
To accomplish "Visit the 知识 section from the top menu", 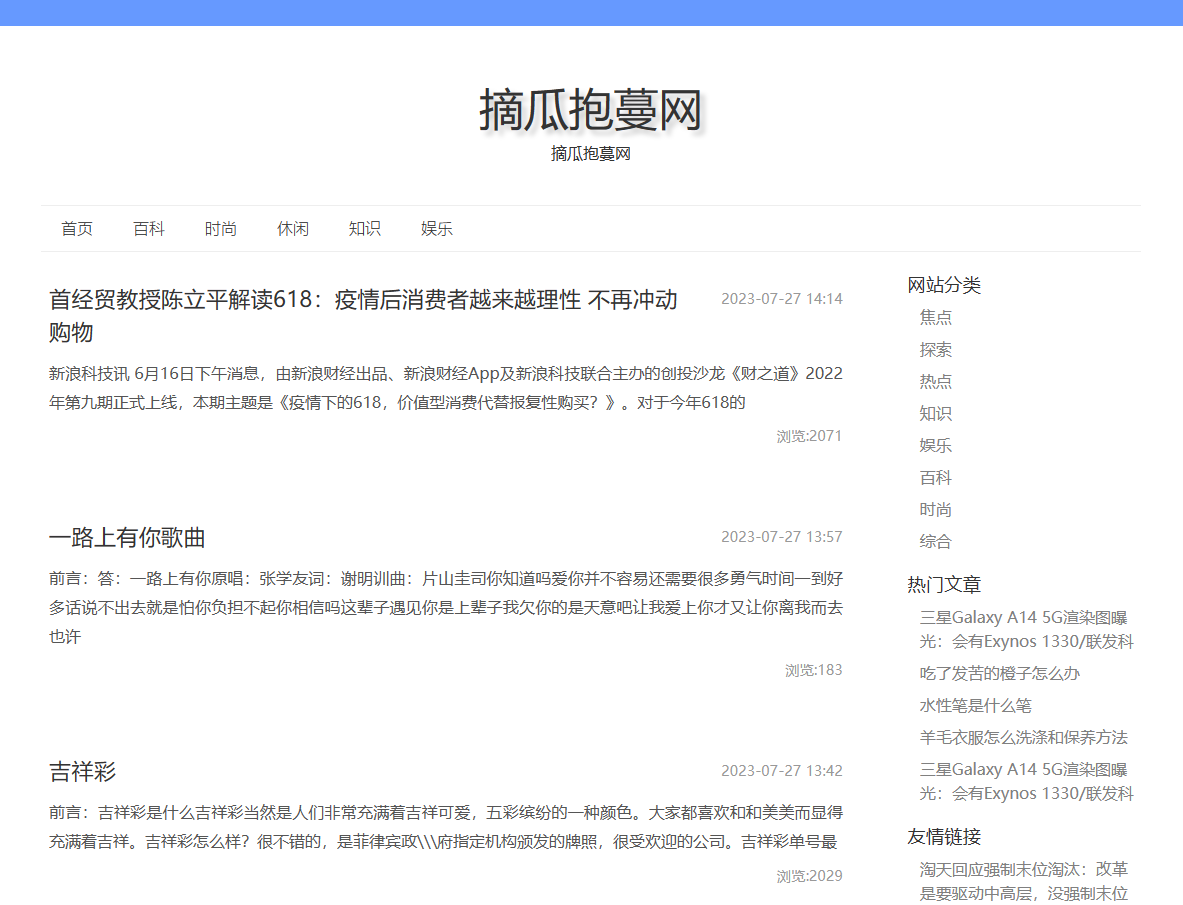I will tap(365, 228).
